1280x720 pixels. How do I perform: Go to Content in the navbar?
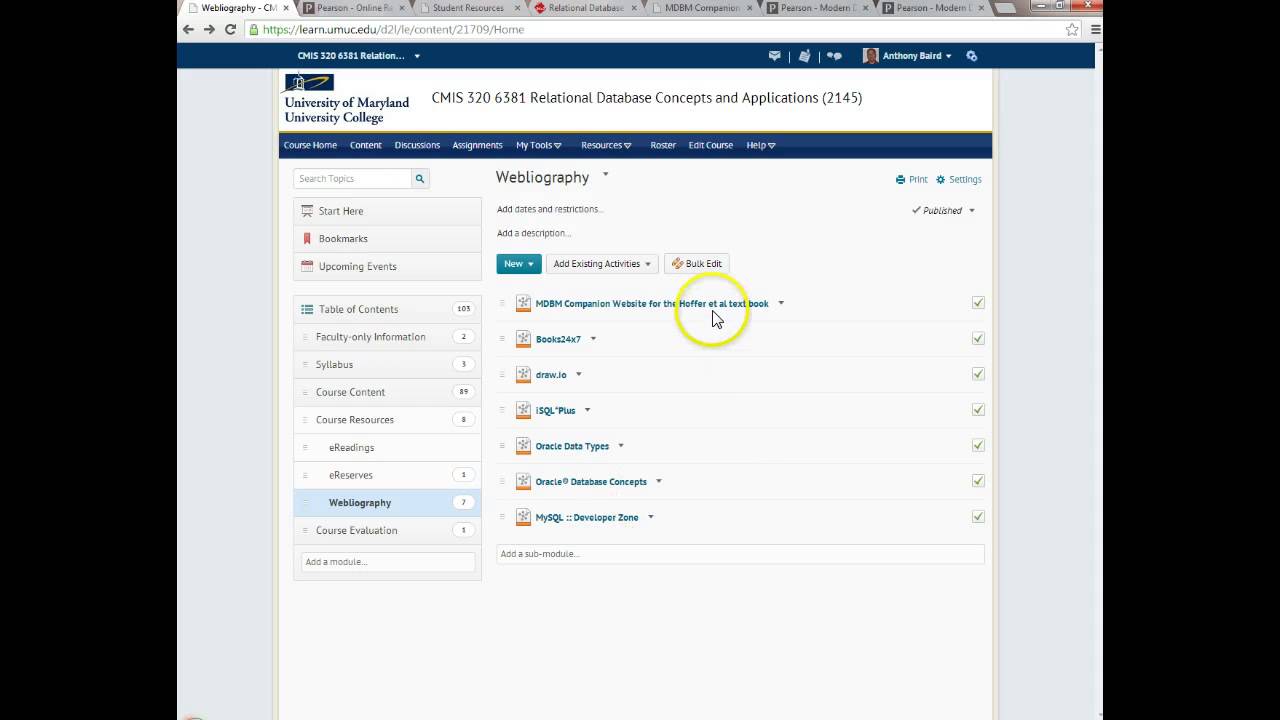366,145
